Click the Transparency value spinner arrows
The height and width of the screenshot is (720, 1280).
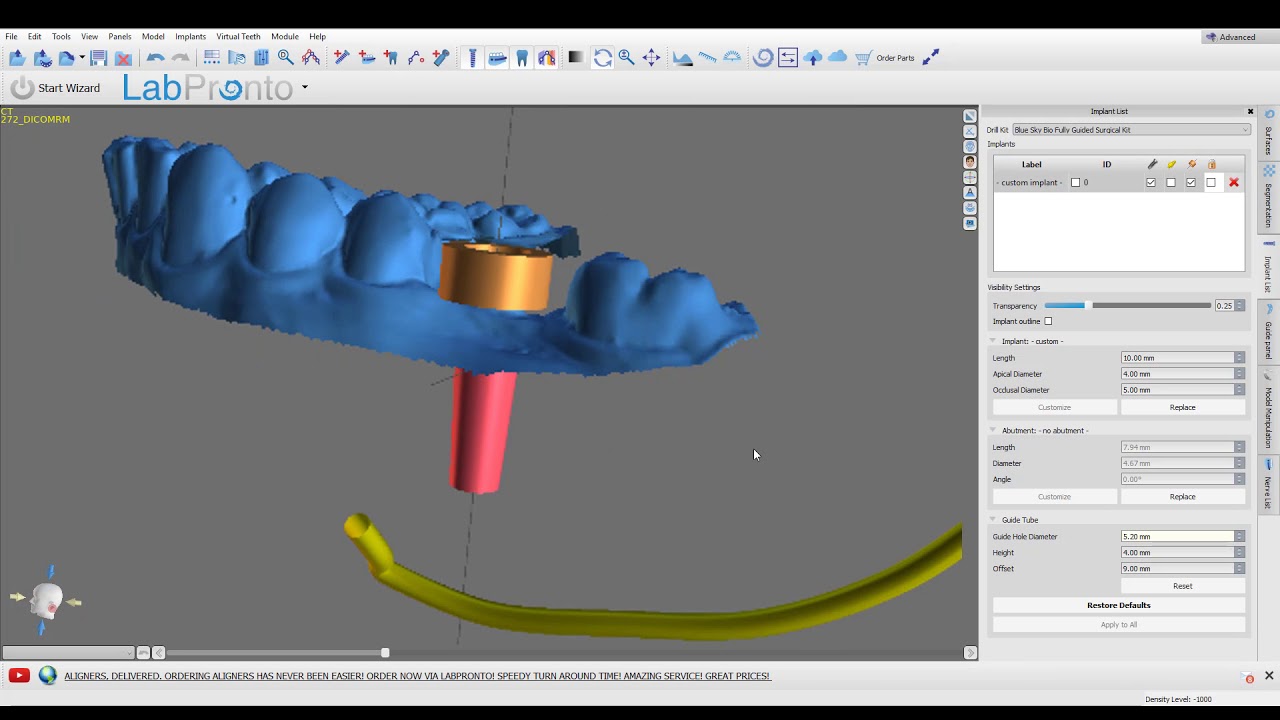(1240, 306)
